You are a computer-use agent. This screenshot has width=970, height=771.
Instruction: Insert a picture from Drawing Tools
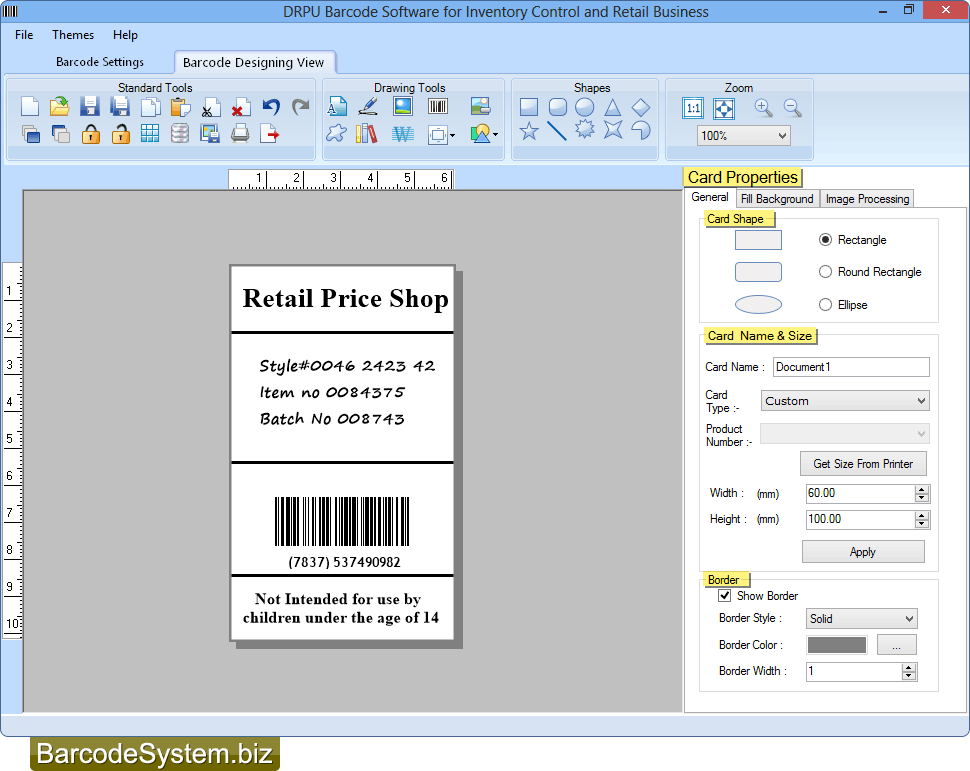click(403, 106)
